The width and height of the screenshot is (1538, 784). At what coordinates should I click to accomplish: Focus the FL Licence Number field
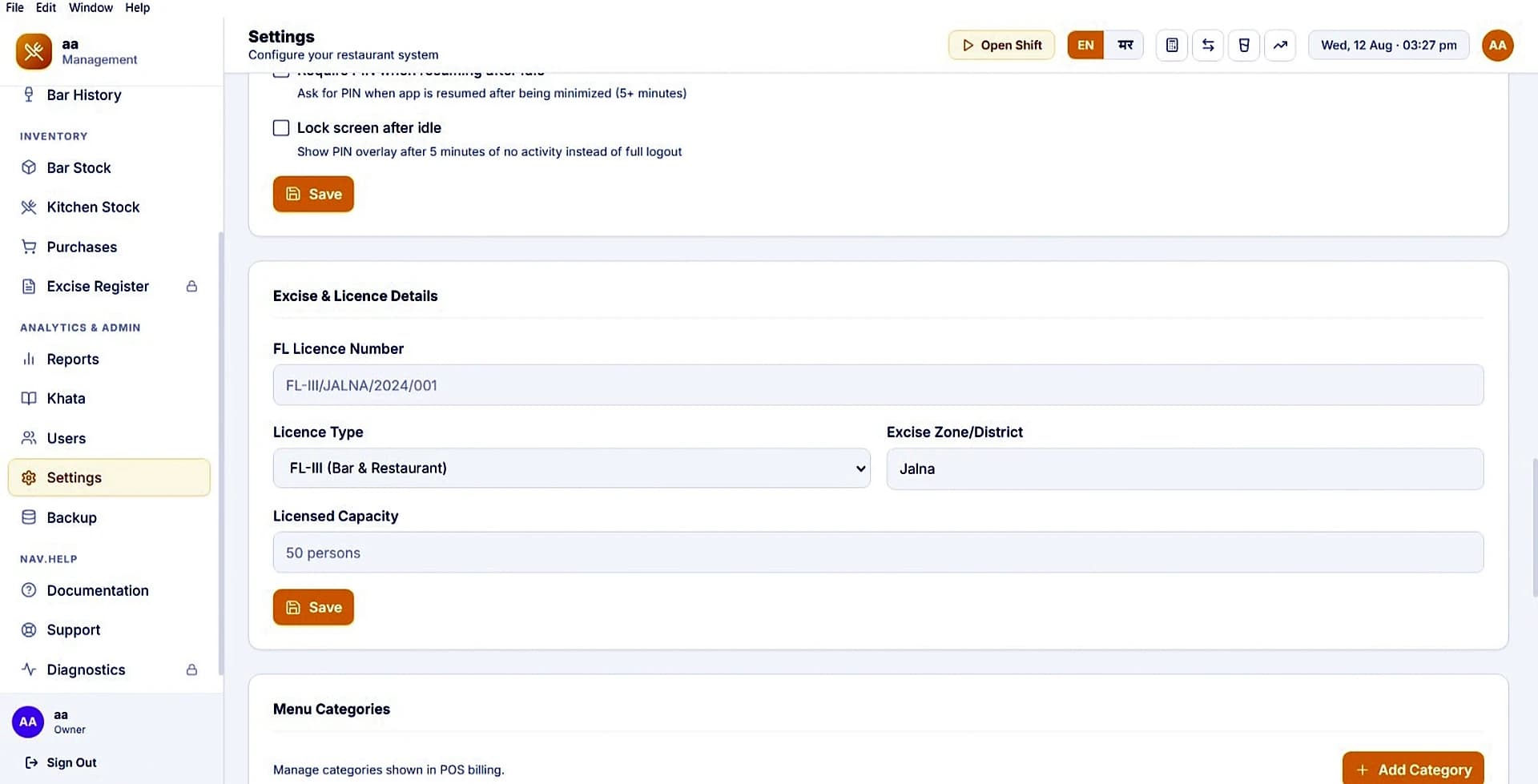878,385
